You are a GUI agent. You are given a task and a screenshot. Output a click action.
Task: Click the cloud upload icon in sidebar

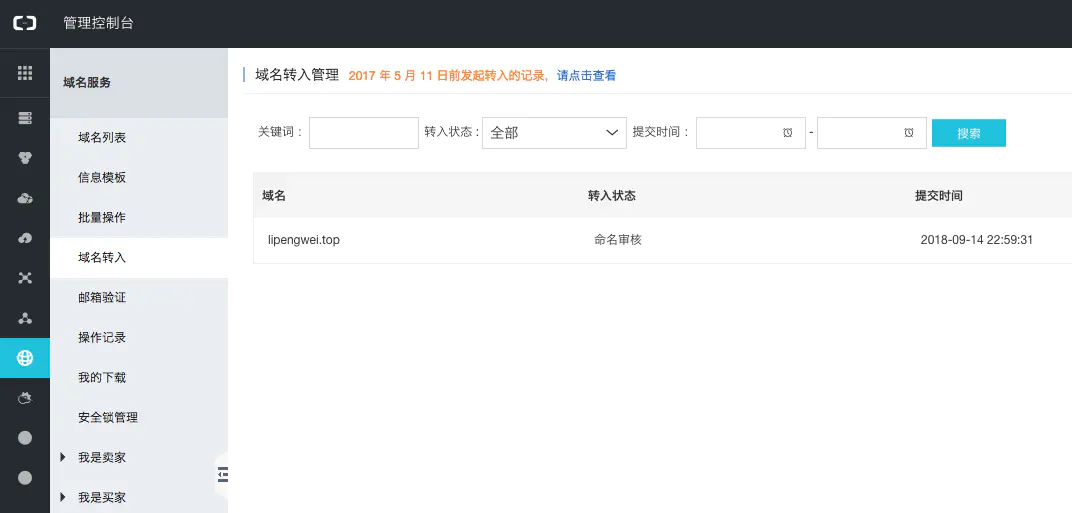coord(25,238)
